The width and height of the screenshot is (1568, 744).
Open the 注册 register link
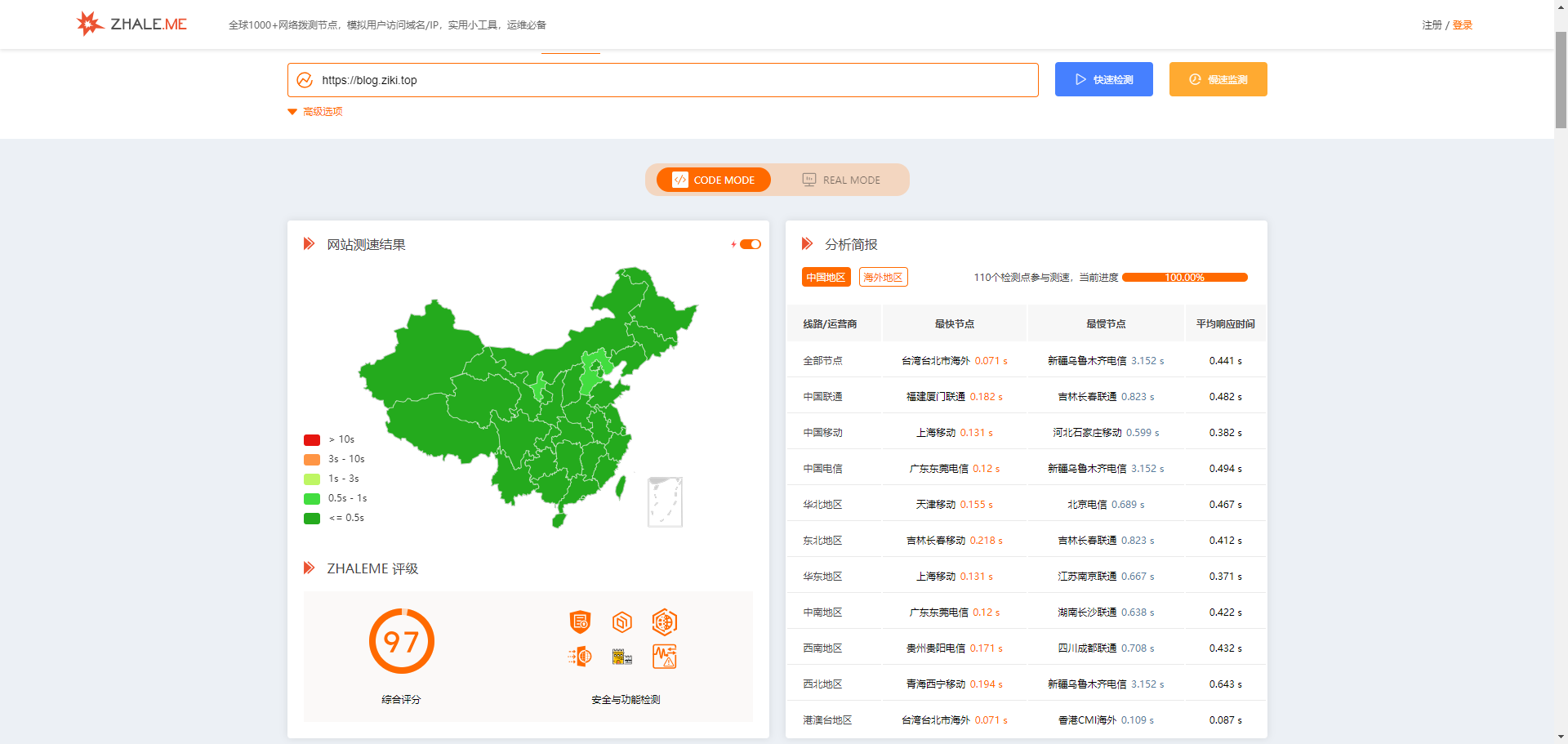tap(1432, 25)
